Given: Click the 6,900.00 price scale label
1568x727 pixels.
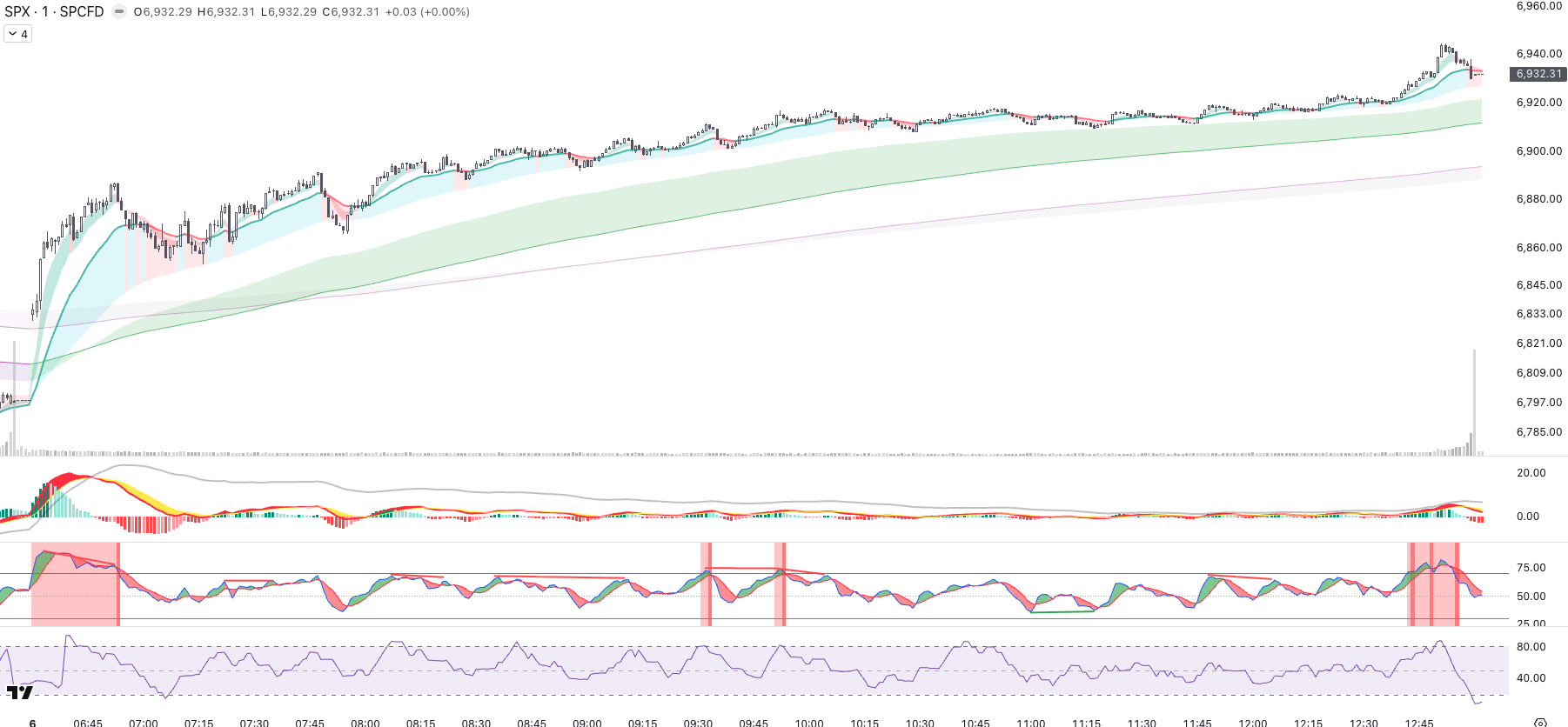Looking at the screenshot, I should (1538, 150).
